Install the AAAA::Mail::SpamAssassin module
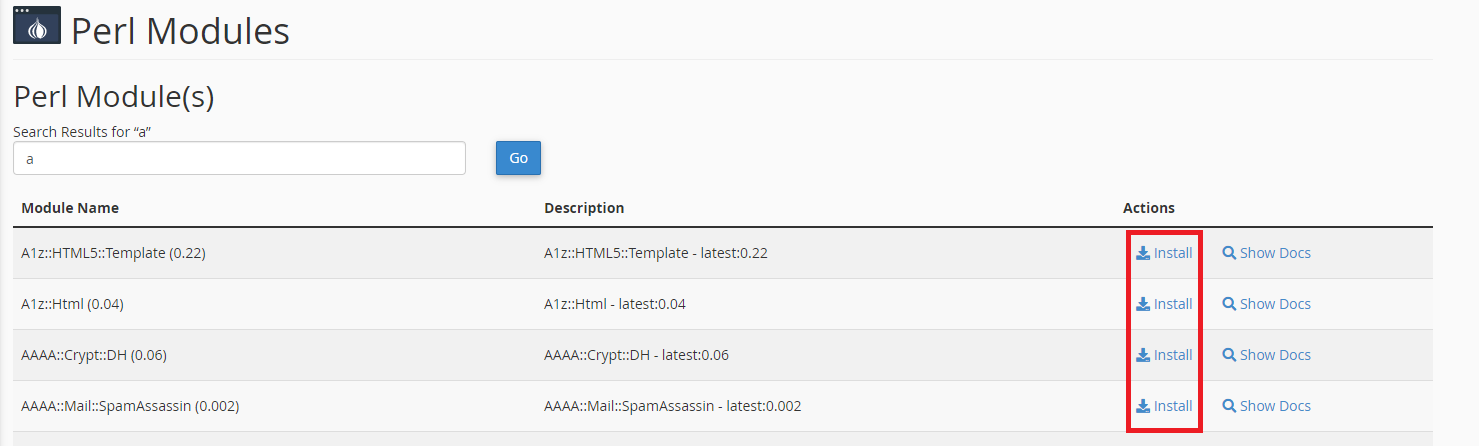The image size is (1479, 446). click(1164, 406)
